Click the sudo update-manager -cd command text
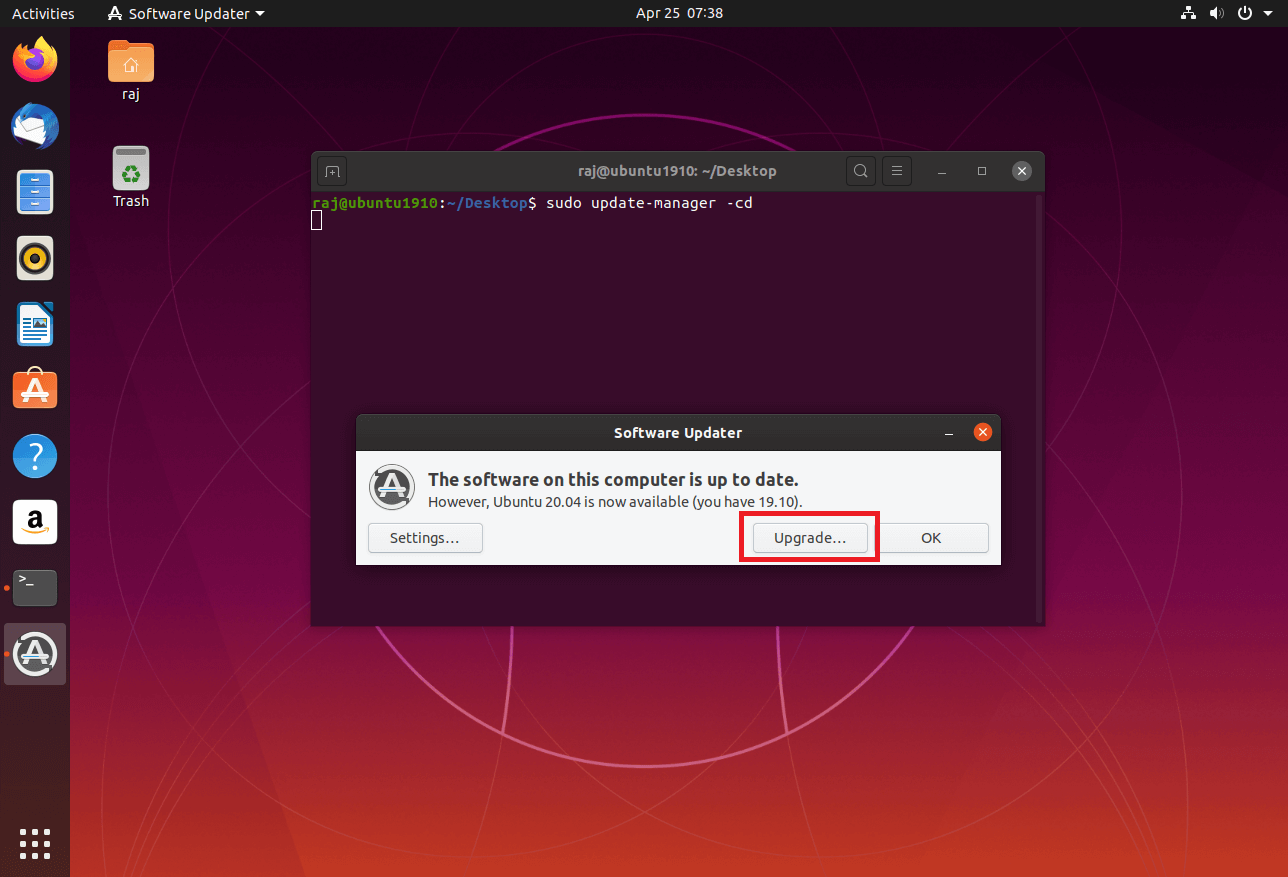Image resolution: width=1288 pixels, height=877 pixels. point(649,203)
